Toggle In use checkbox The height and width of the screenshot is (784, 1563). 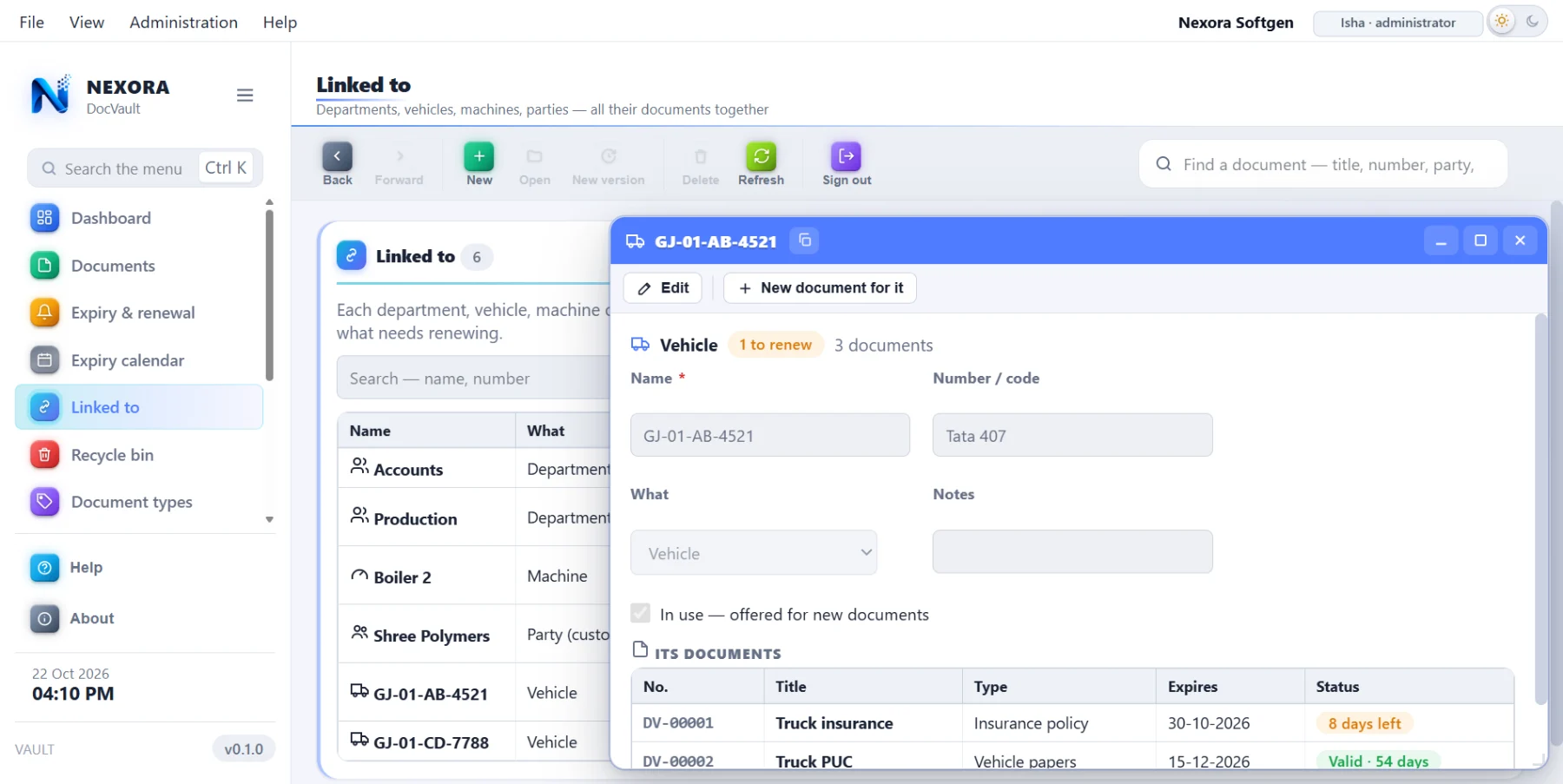click(641, 614)
